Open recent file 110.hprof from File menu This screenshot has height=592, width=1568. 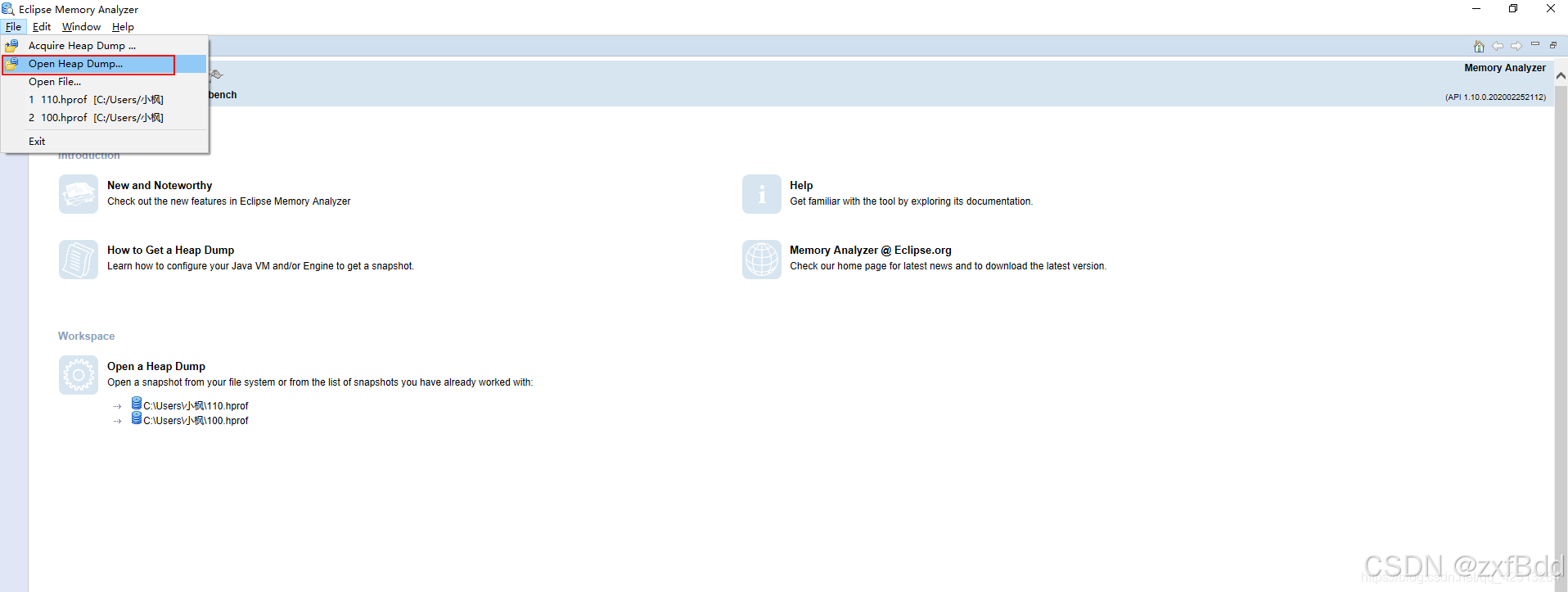point(105,100)
